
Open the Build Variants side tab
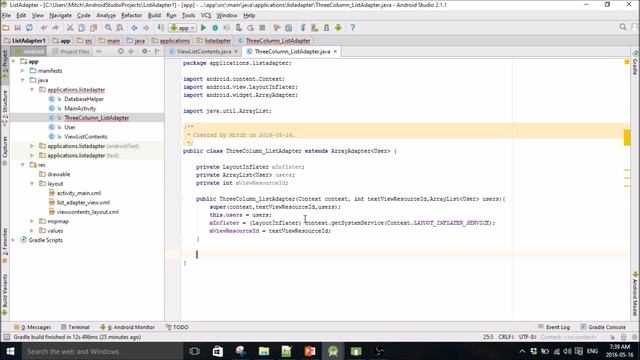pos(5,295)
